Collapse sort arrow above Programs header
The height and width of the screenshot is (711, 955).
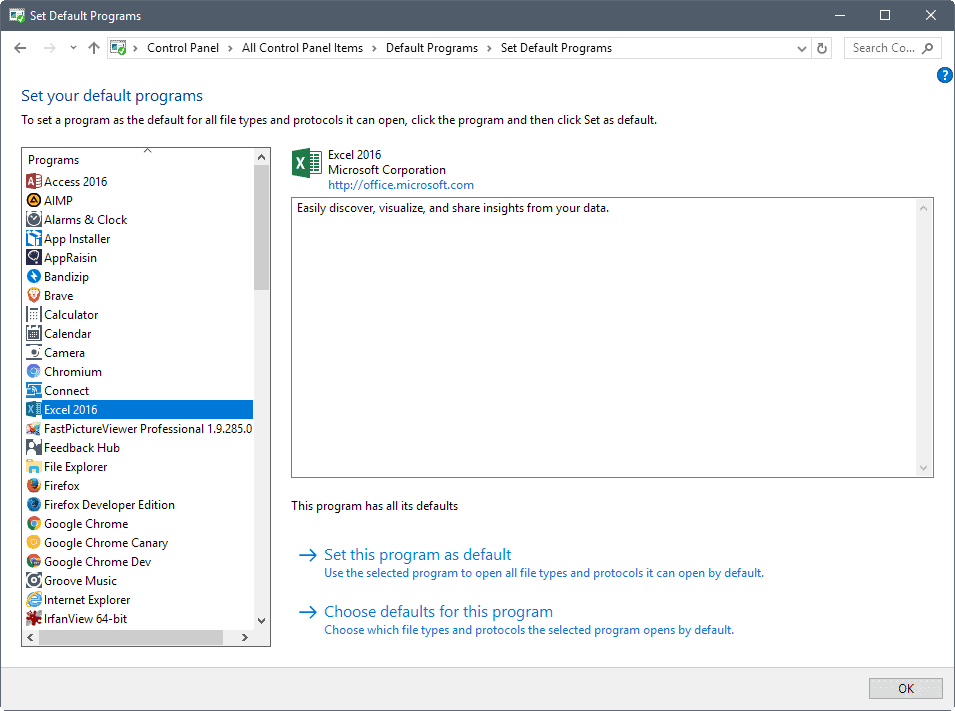coord(147,150)
